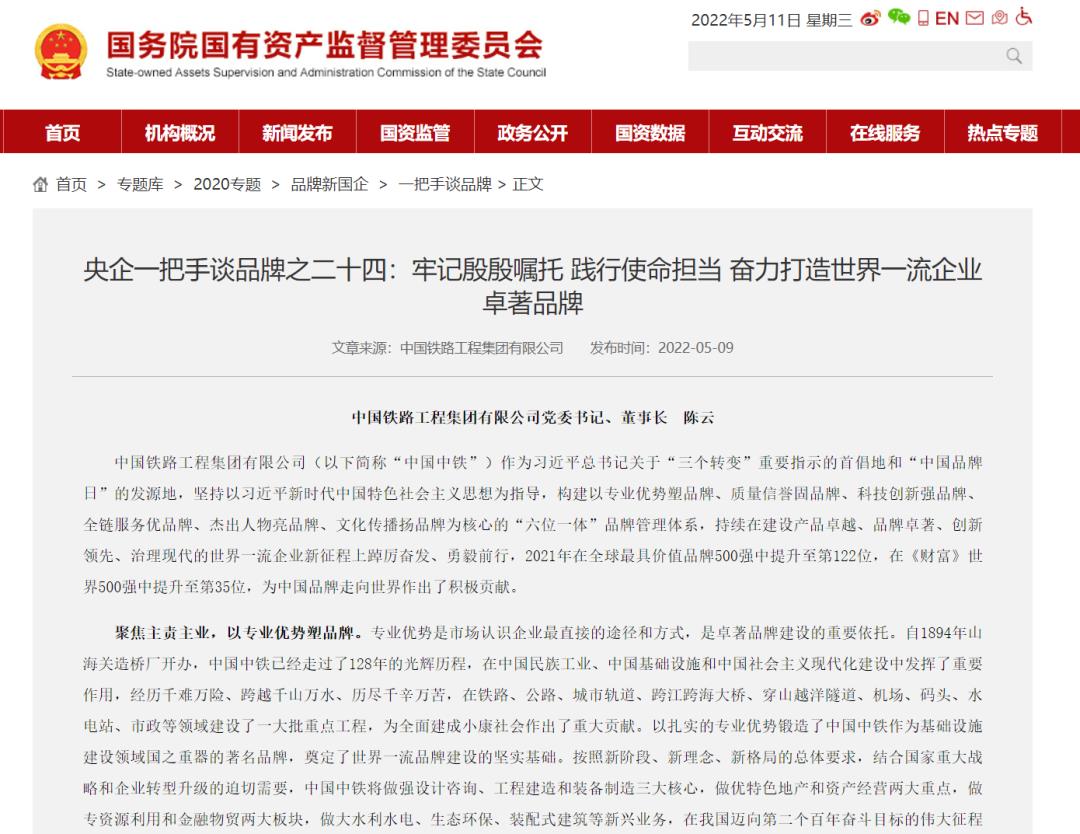Go to 首页 in the breadcrumb
The image size is (1080, 834).
pos(71,184)
